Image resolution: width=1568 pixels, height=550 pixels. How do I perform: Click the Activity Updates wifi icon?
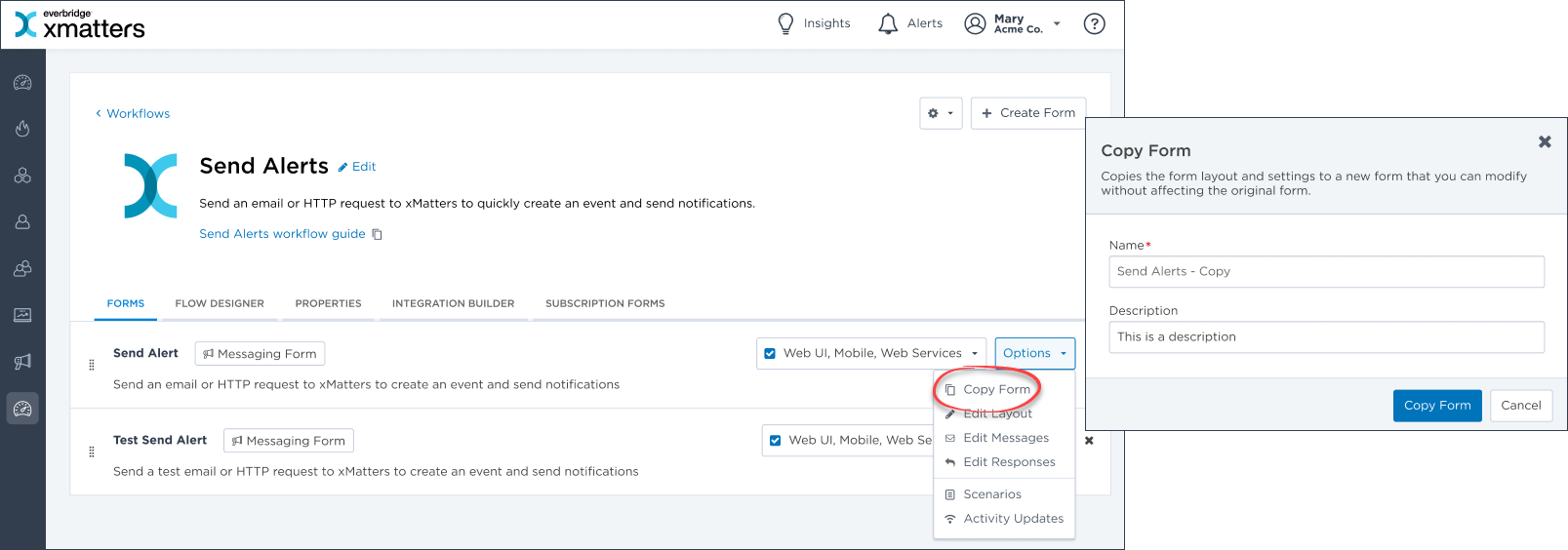click(950, 519)
